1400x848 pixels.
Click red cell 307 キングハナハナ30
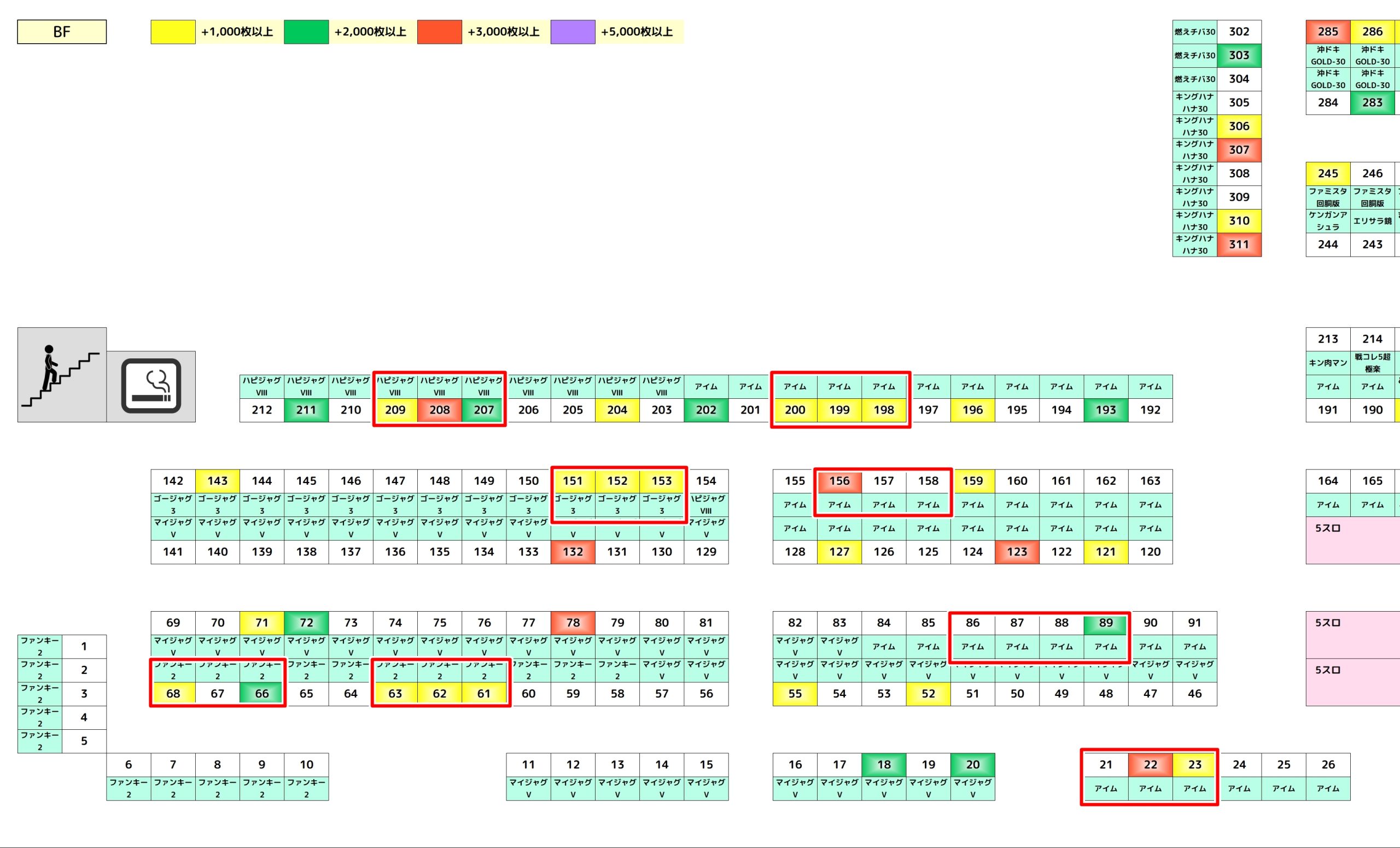point(1239,150)
